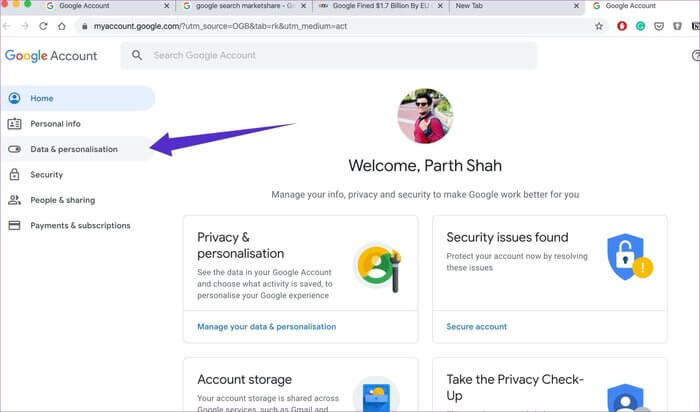
Task: Click the Personal info card icon
Action: (14, 124)
